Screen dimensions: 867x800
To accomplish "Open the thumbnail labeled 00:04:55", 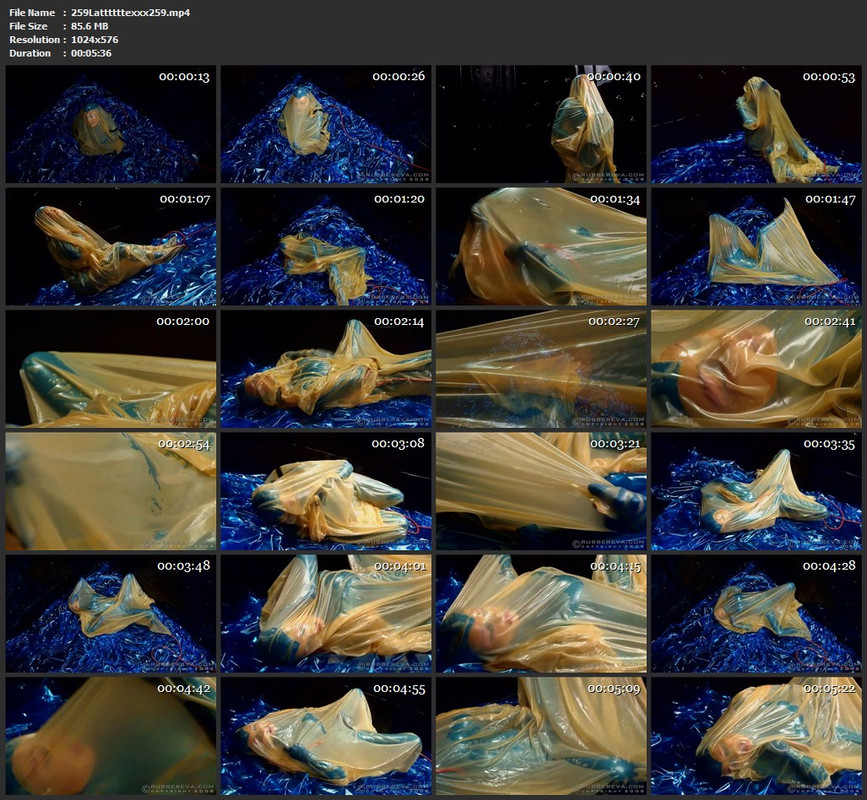I will [326, 736].
